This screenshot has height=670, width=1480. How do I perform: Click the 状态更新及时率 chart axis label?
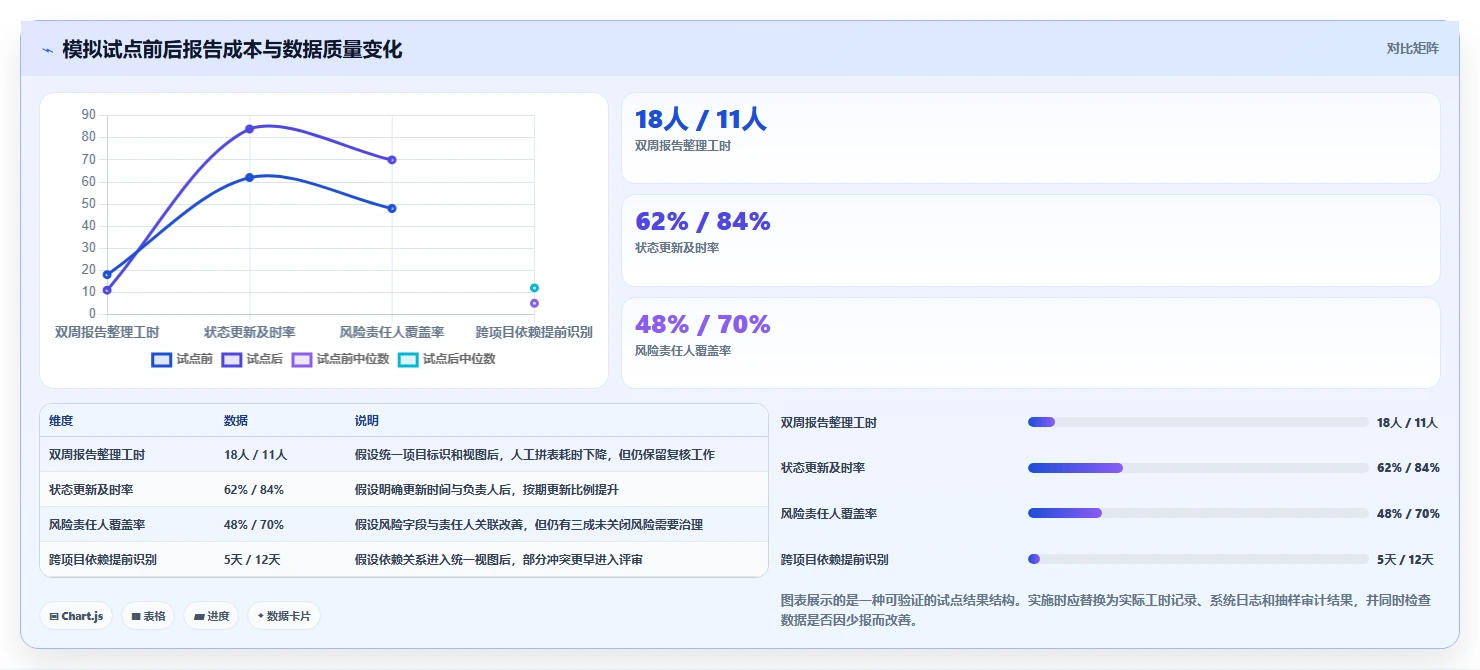coord(249,332)
